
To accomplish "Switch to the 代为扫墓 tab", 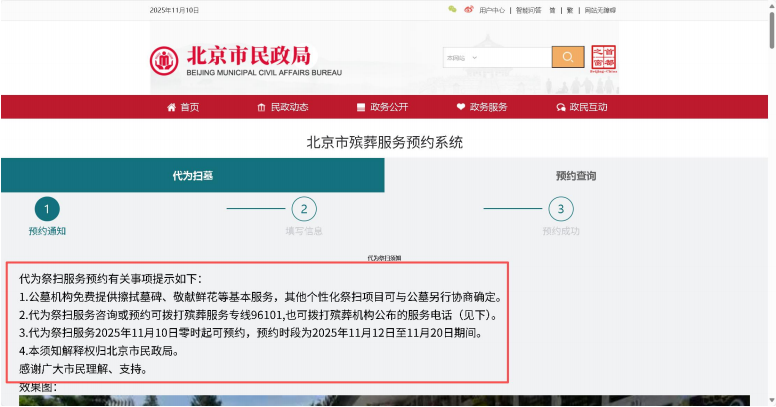I will pyautogui.click(x=192, y=176).
